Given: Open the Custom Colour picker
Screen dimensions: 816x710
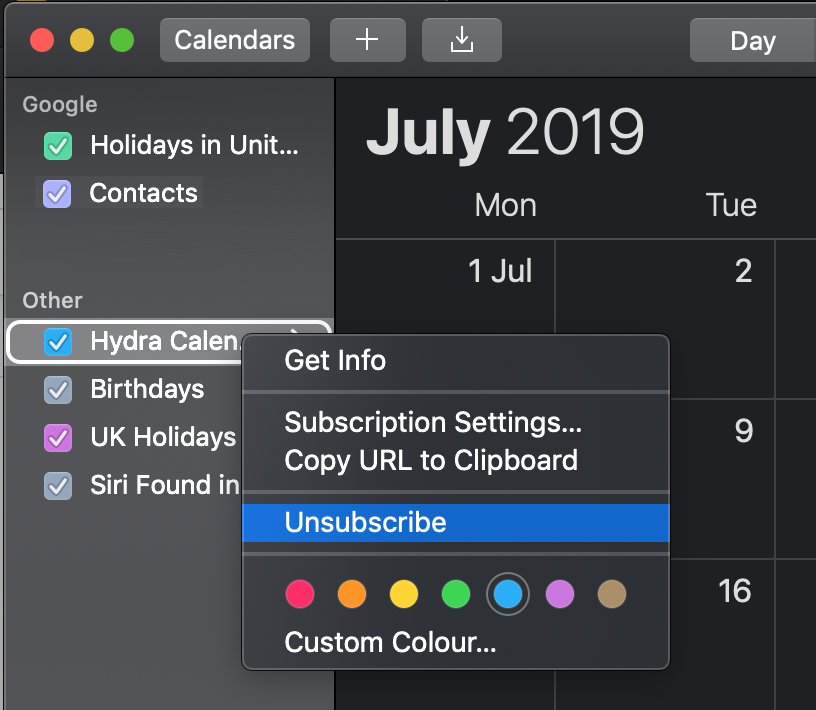Looking at the screenshot, I should pyautogui.click(x=390, y=642).
